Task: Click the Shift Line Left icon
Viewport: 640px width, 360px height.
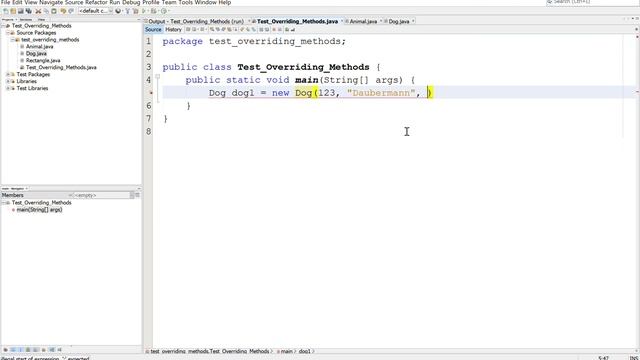Action: pyautogui.click(x=261, y=29)
